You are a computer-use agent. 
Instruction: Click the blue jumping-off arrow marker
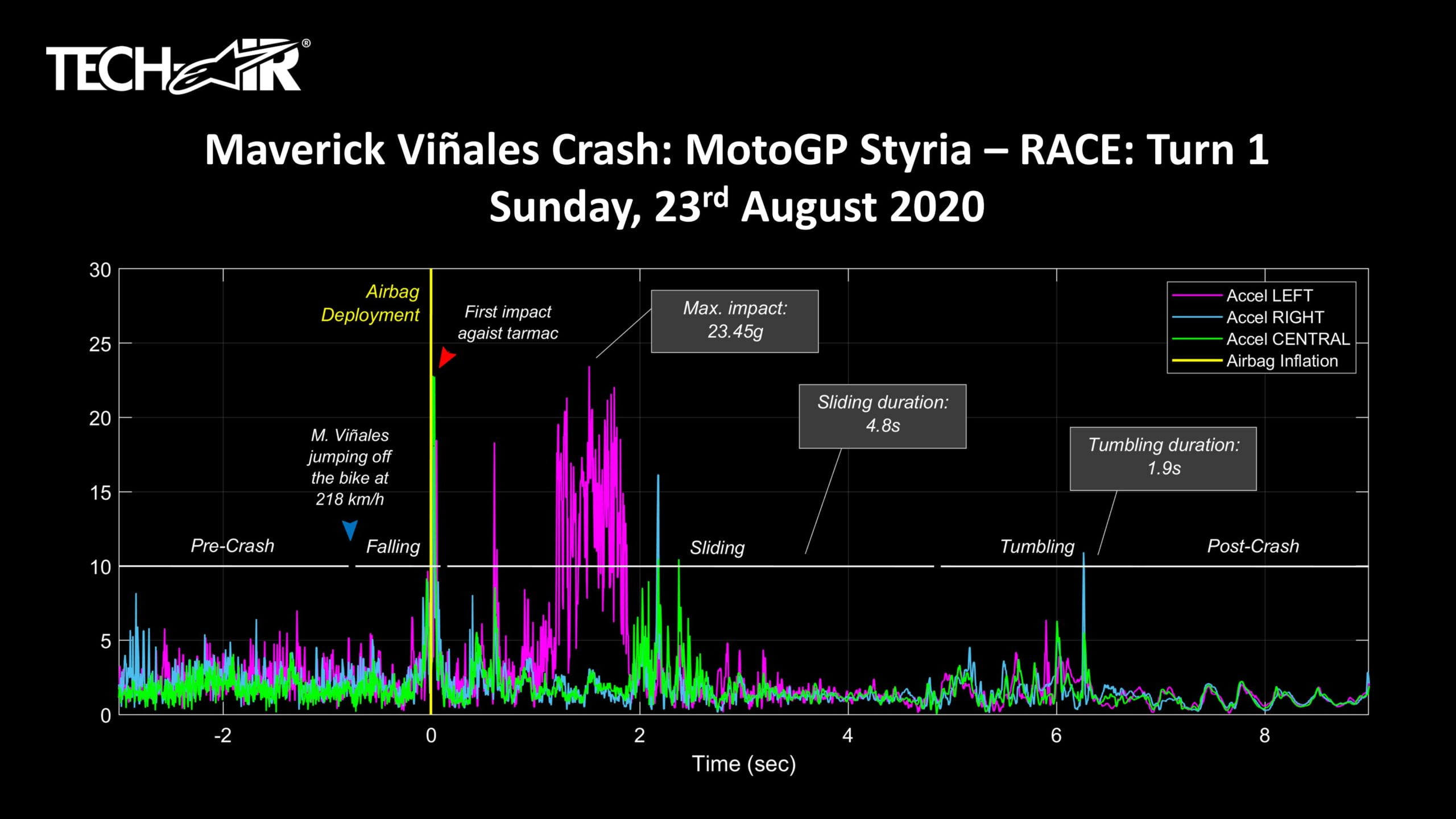pos(350,530)
